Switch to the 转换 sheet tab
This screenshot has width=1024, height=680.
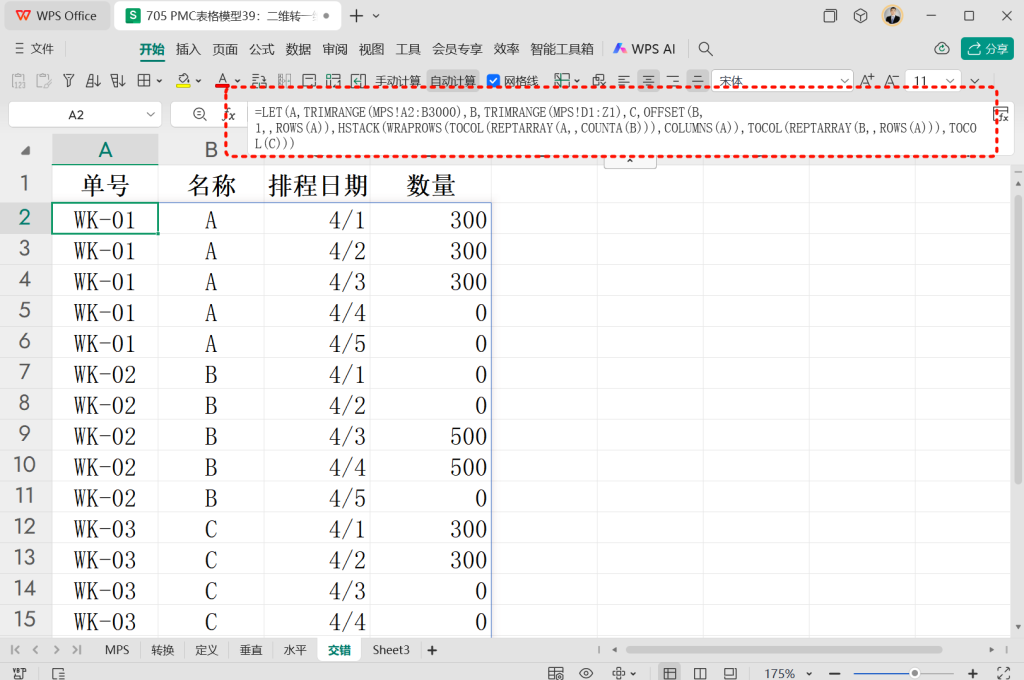coord(163,650)
